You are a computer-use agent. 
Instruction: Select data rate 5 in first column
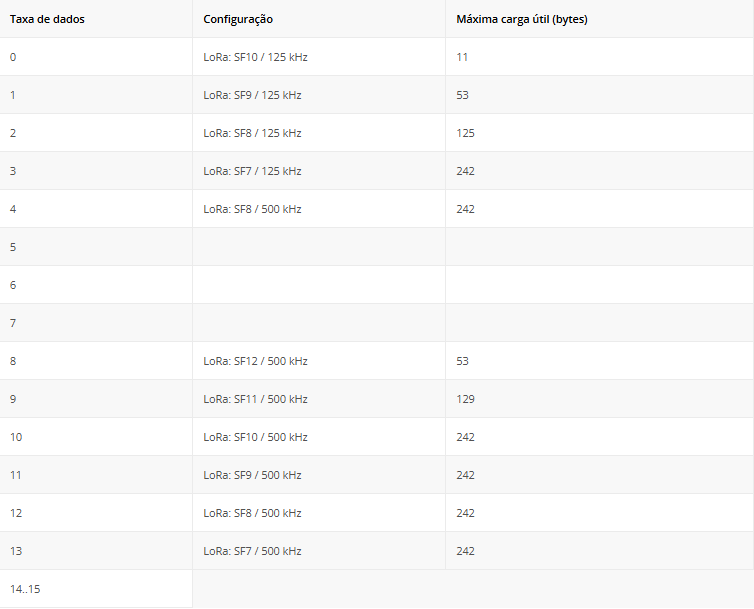pos(13,247)
